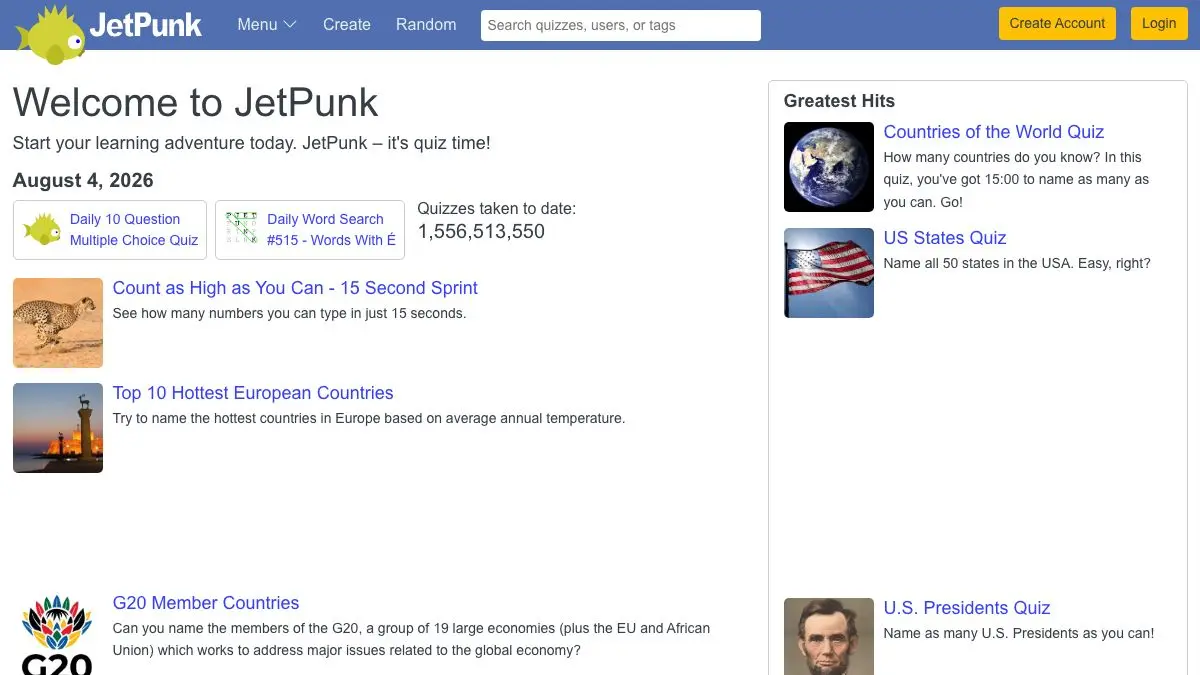
Task: Click the Login button
Action: tap(1159, 23)
